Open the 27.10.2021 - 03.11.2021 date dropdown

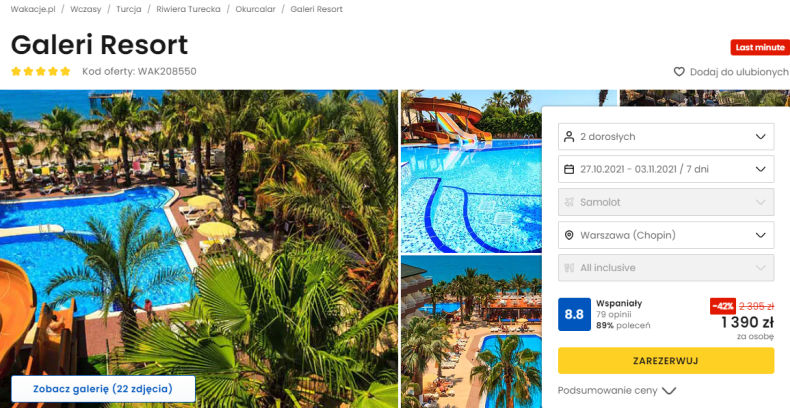point(666,169)
